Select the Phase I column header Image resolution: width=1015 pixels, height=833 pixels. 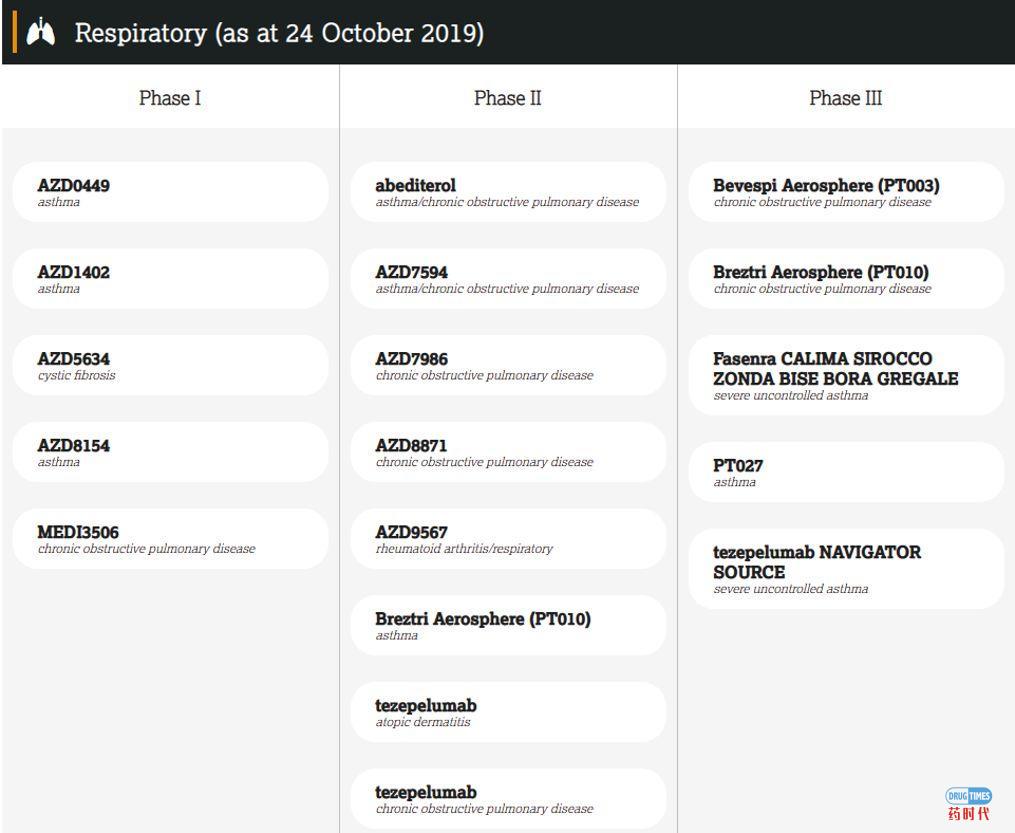pos(170,98)
